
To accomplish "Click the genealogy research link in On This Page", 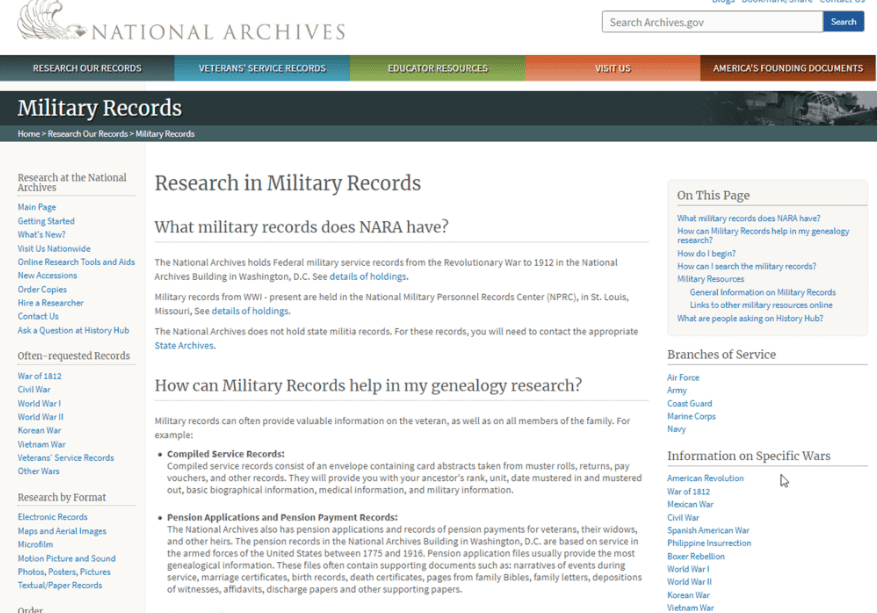I will (763, 235).
